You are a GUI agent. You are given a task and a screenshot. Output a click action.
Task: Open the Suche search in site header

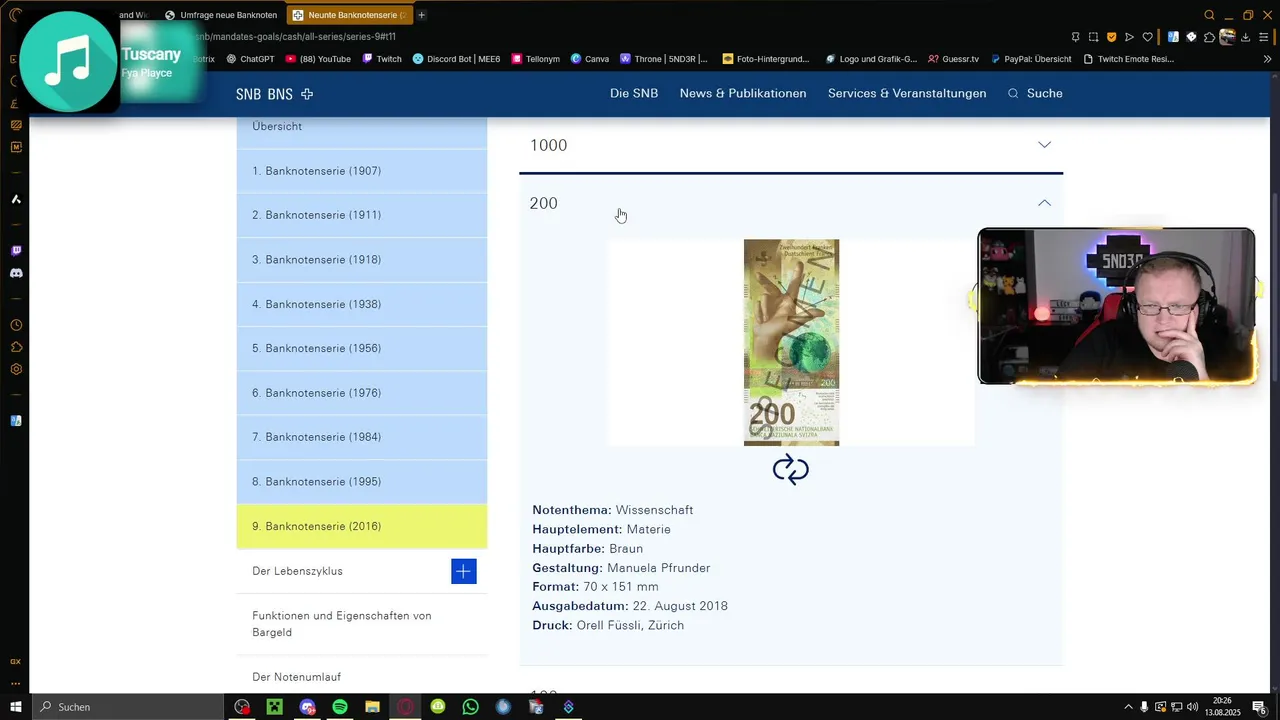1035,93
